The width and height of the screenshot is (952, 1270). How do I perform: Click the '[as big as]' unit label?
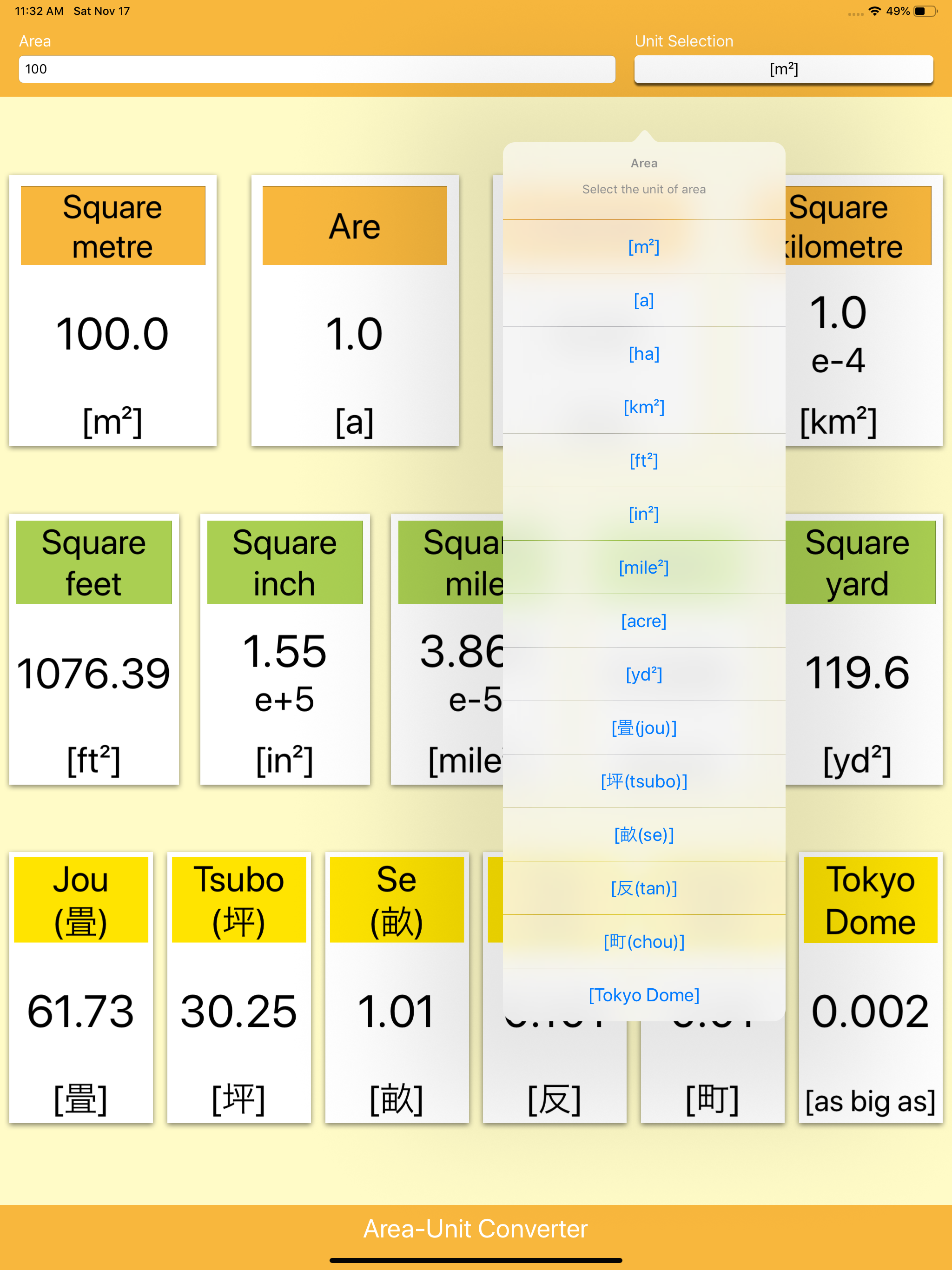[871, 1101]
